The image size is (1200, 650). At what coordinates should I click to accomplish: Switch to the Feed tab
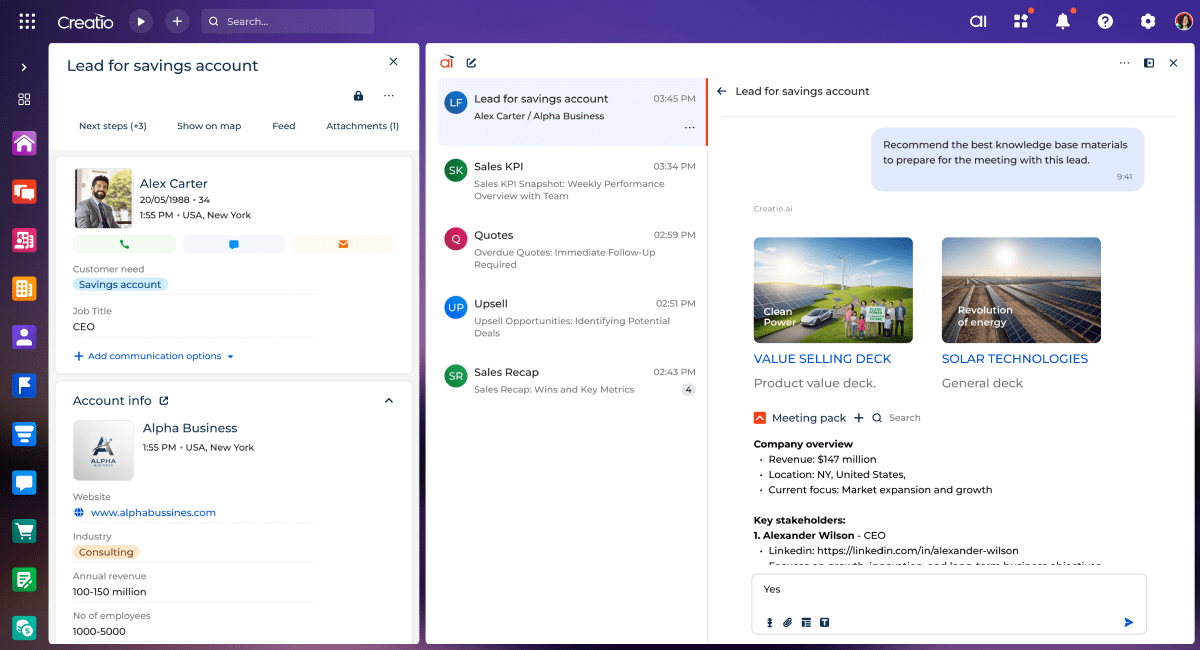(x=284, y=126)
